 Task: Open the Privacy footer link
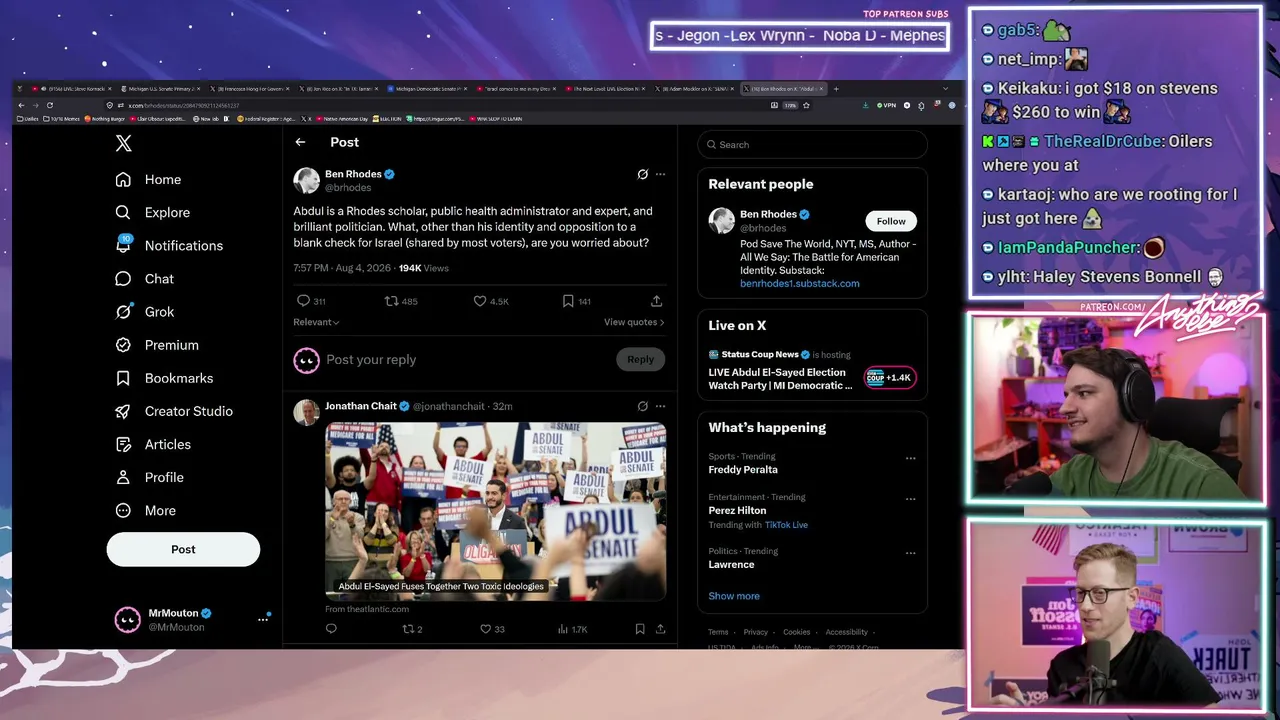(x=755, y=632)
